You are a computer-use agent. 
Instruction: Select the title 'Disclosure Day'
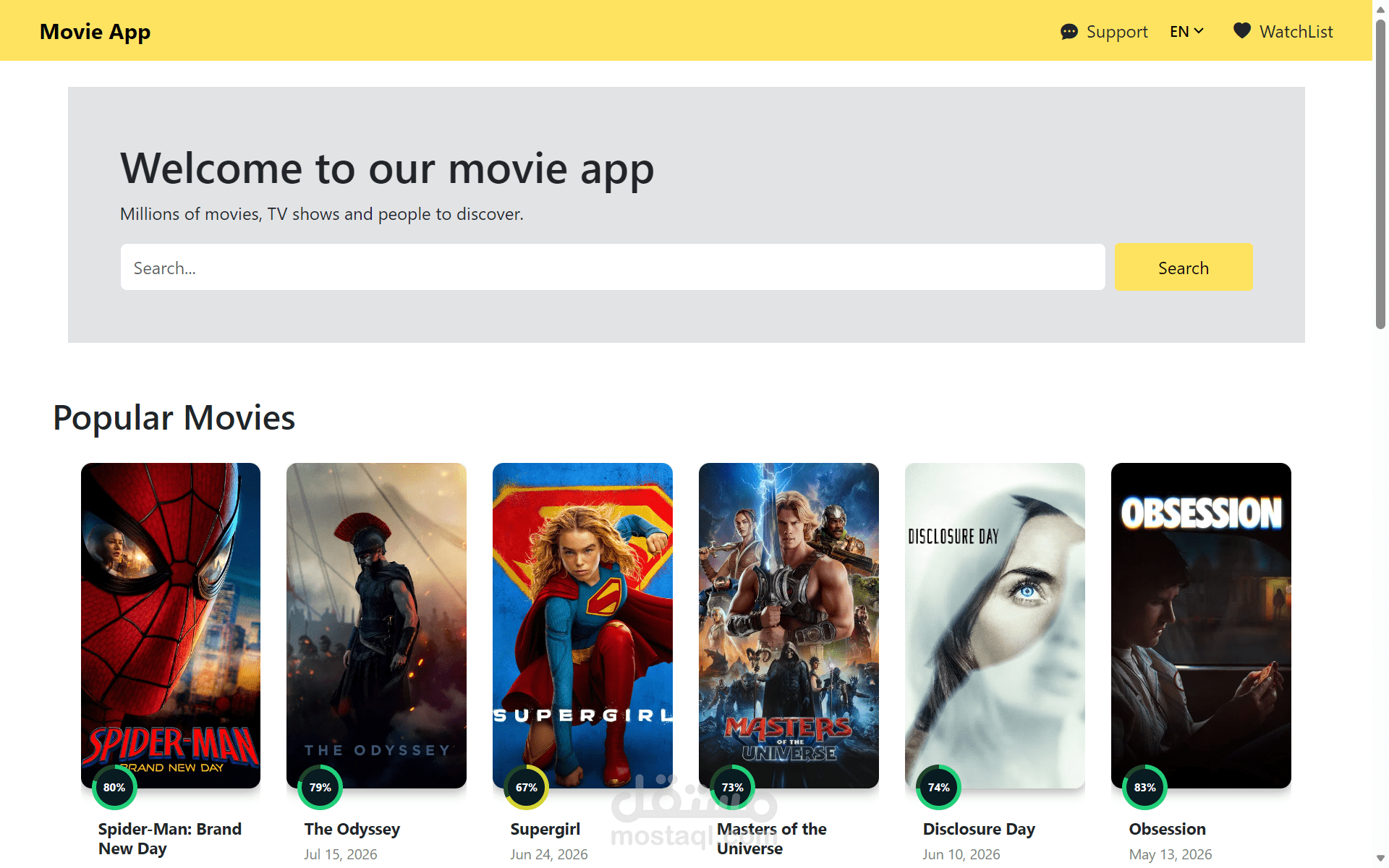[x=979, y=829]
